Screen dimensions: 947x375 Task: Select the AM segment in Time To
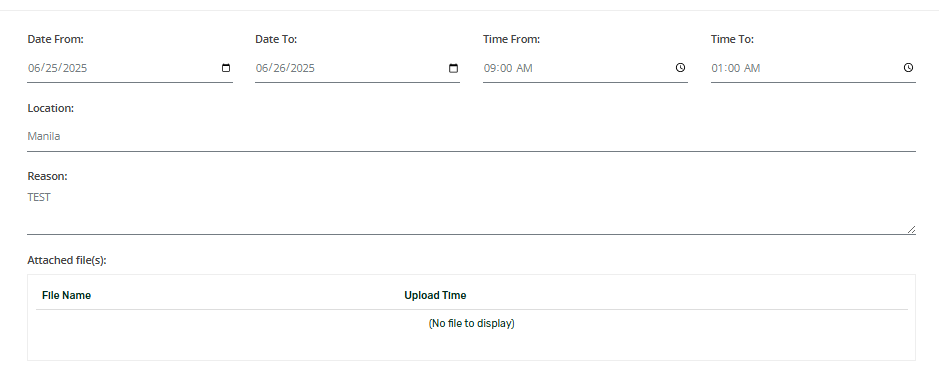point(753,68)
